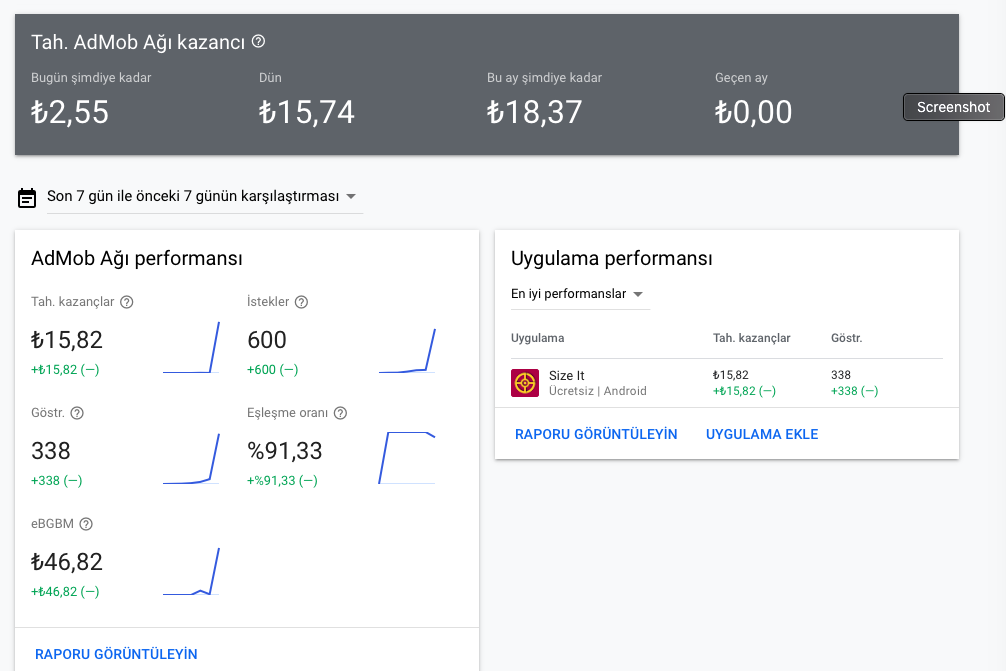Select the Size It app row
The image size is (1006, 671).
(x=727, y=383)
